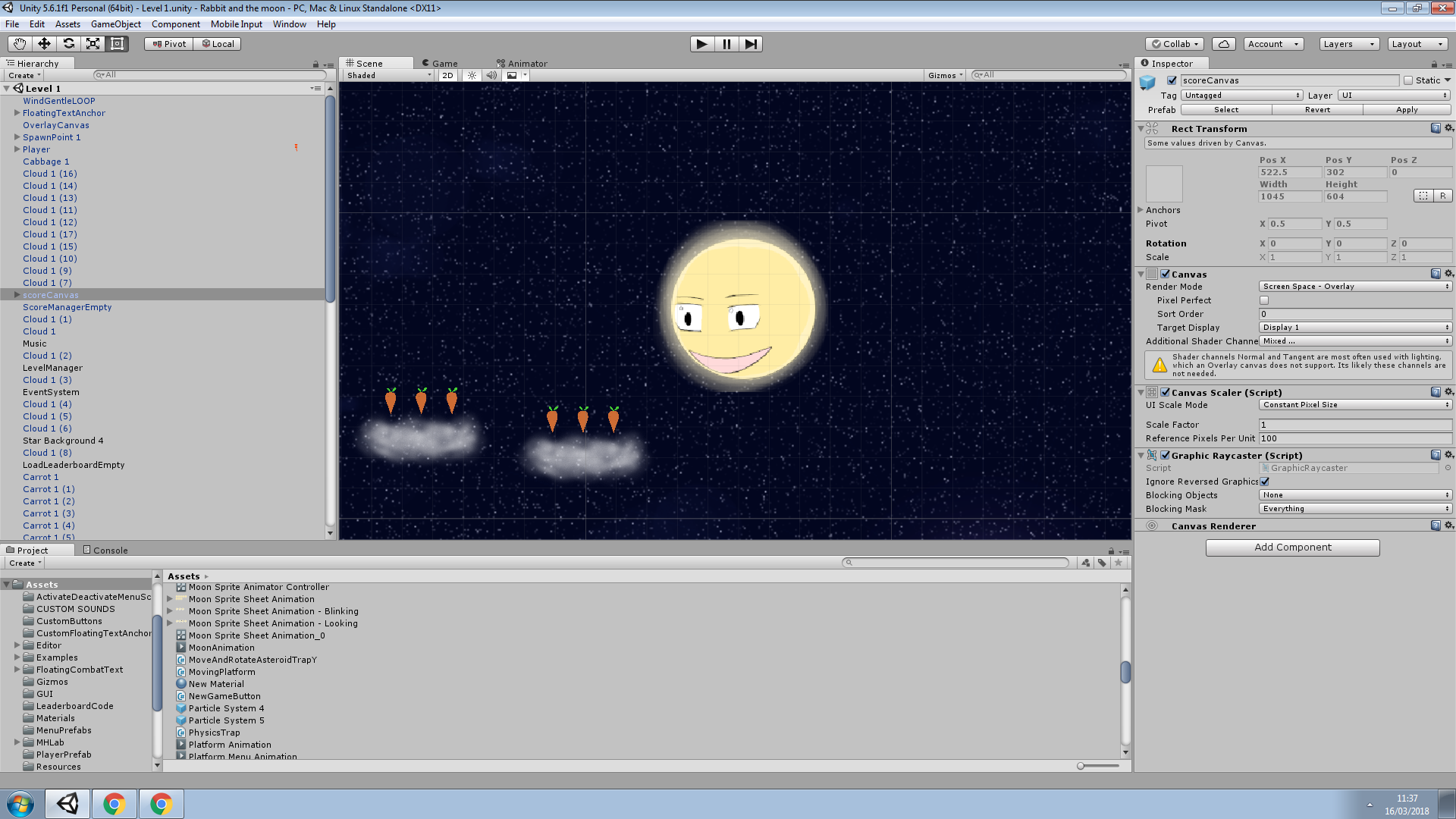
Task: Enable the Pixel Perfect checkbox
Action: [x=1264, y=300]
